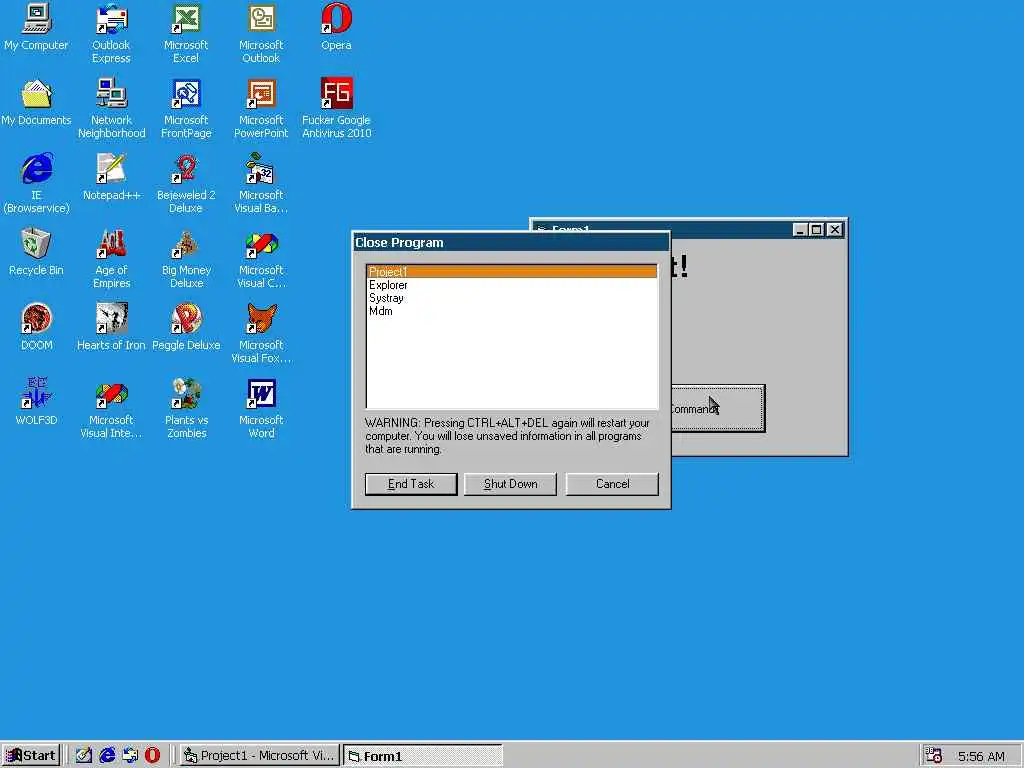1024x768 pixels.
Task: Select the Microsoft FrontPage shortcut
Action: click(186, 108)
